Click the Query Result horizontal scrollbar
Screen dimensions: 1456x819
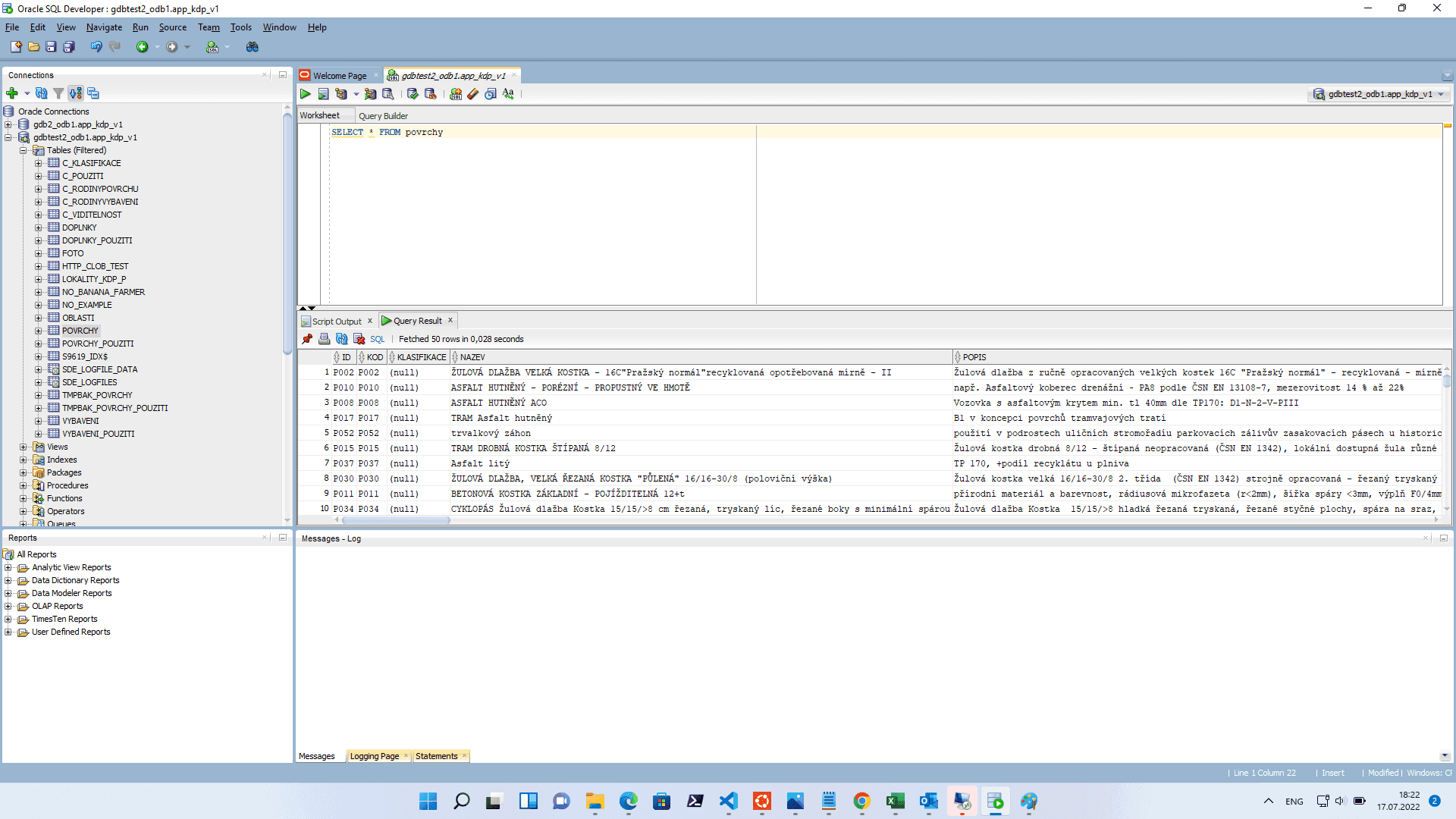pyautogui.click(x=396, y=520)
